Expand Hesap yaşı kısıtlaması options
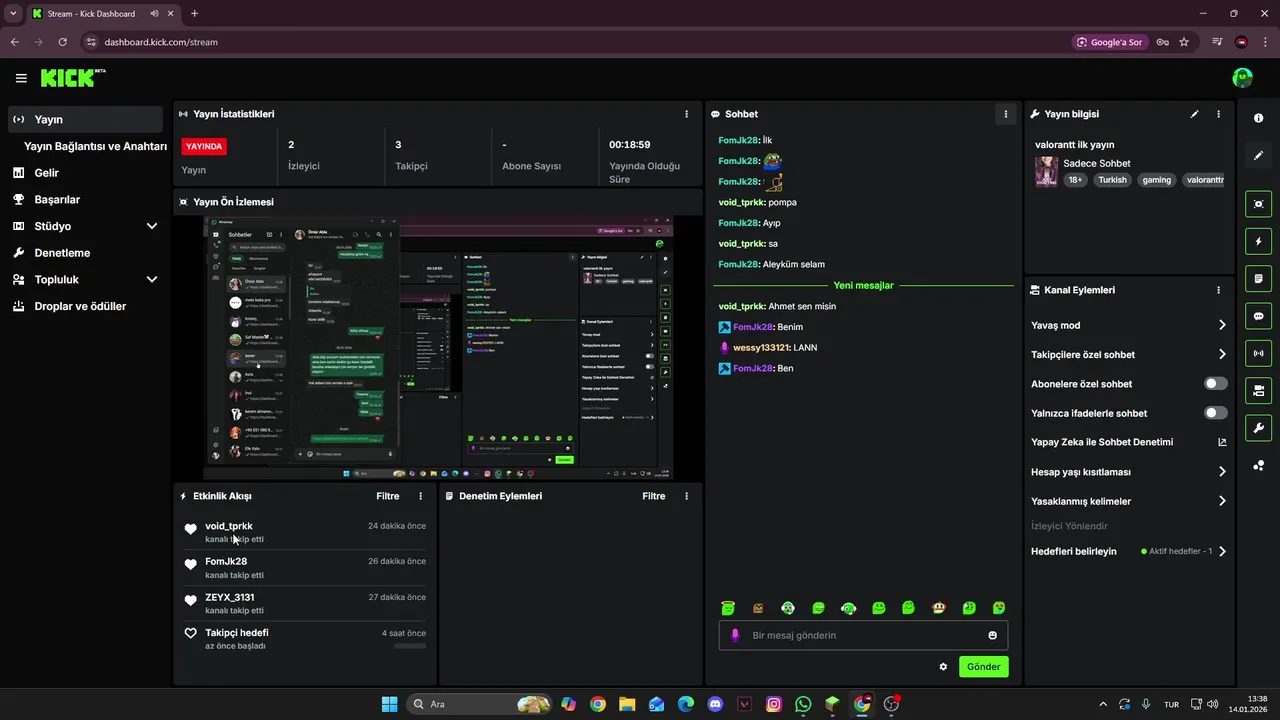This screenshot has height=720, width=1280. (1222, 472)
